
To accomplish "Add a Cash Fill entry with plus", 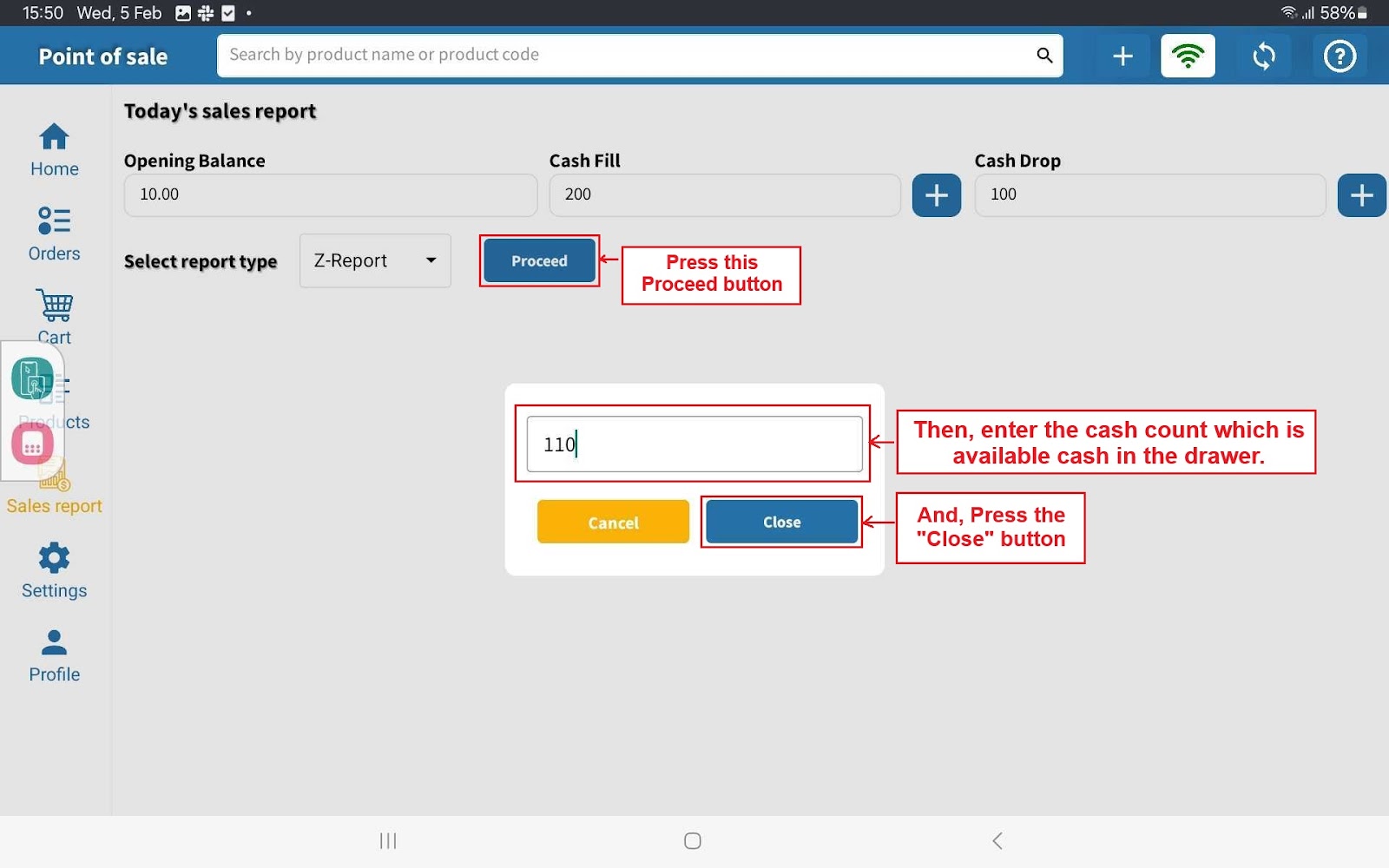I will tap(936, 195).
